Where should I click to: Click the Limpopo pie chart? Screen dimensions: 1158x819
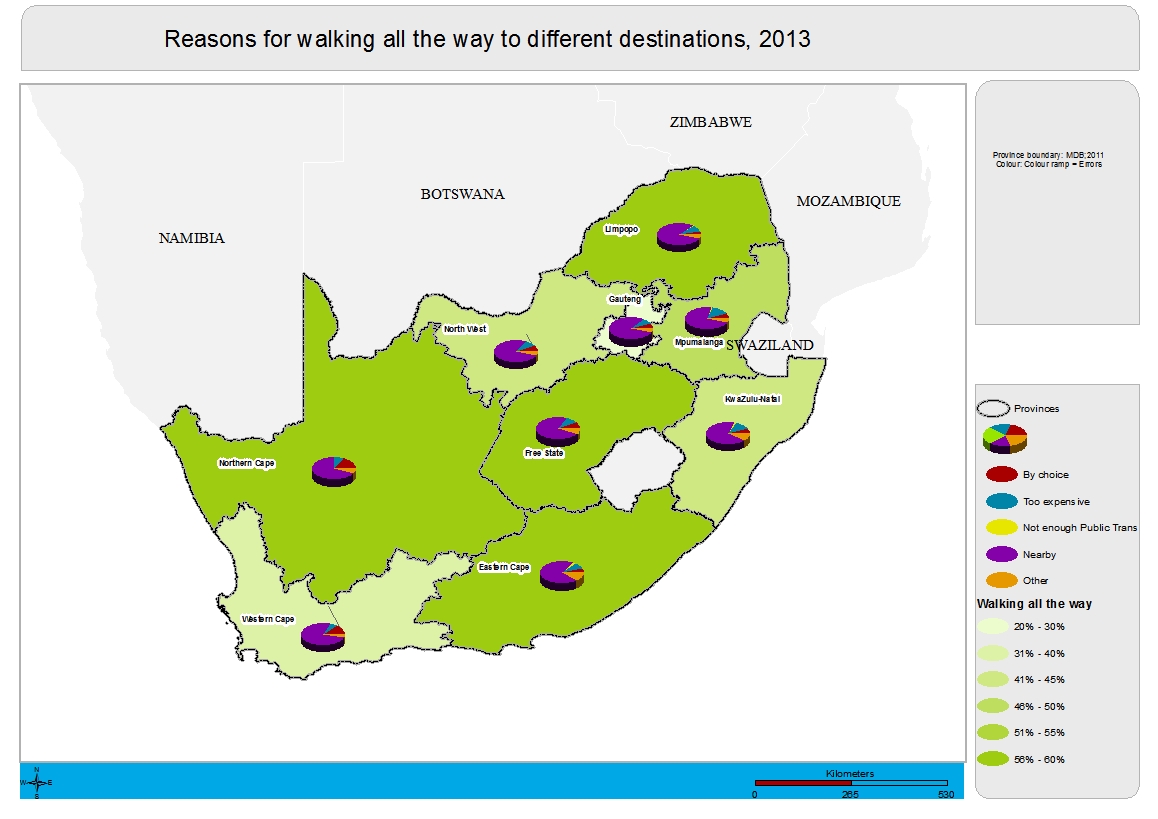pyautogui.click(x=679, y=237)
